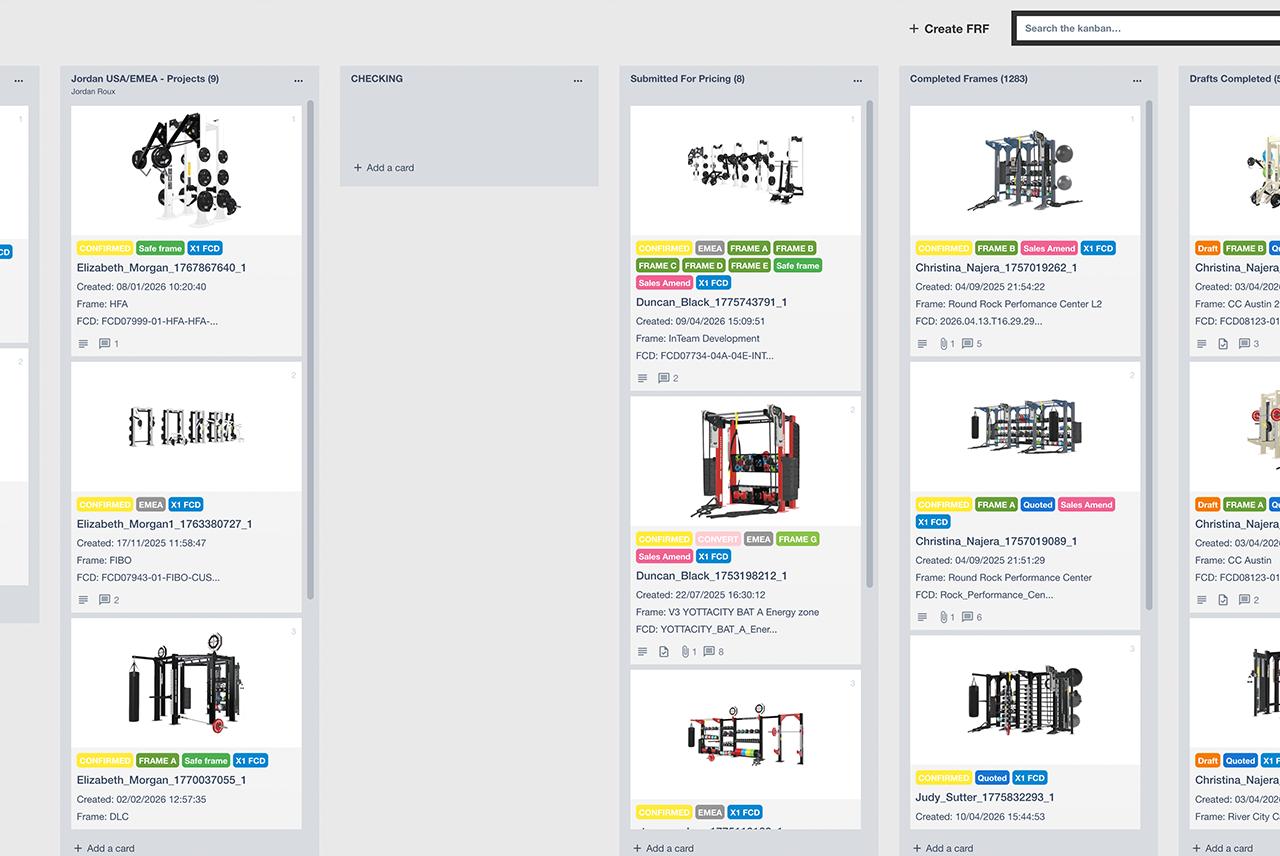Click 'Frame: V3 YOTTACITY BAT A Energy zone'

point(727,612)
